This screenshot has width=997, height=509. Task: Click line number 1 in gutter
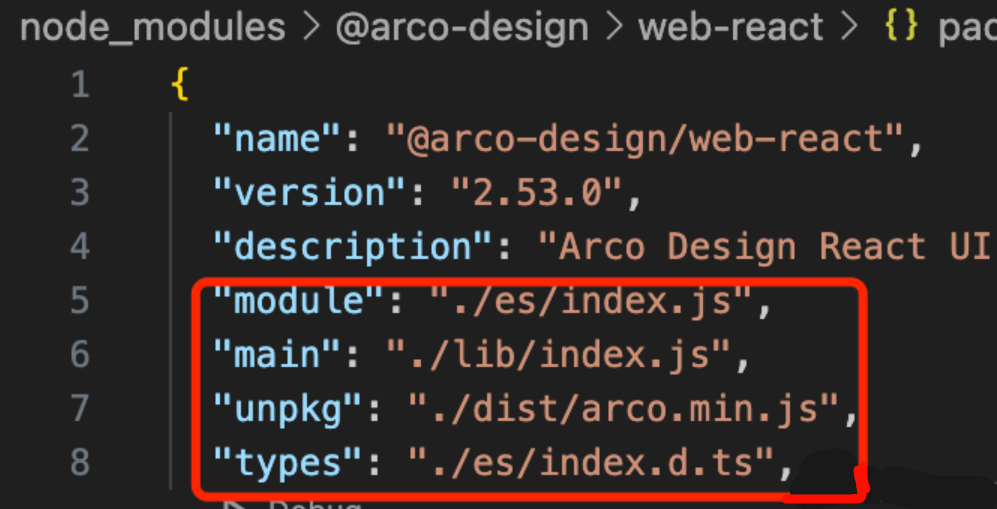(x=81, y=85)
